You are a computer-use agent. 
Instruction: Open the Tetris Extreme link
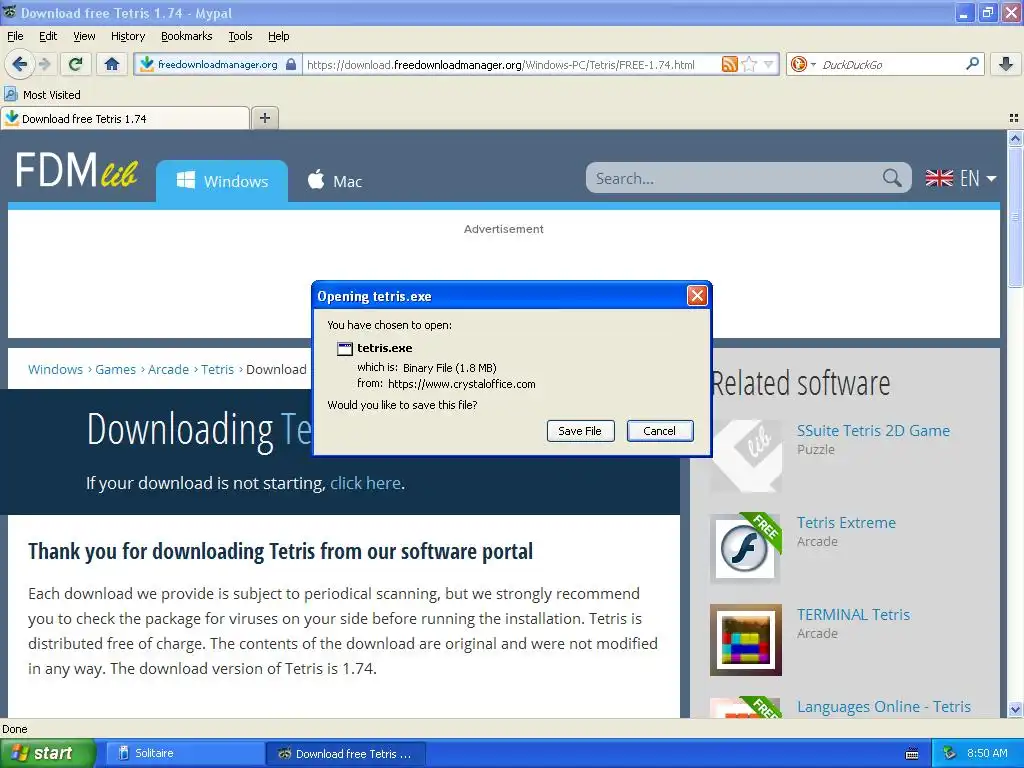(846, 523)
